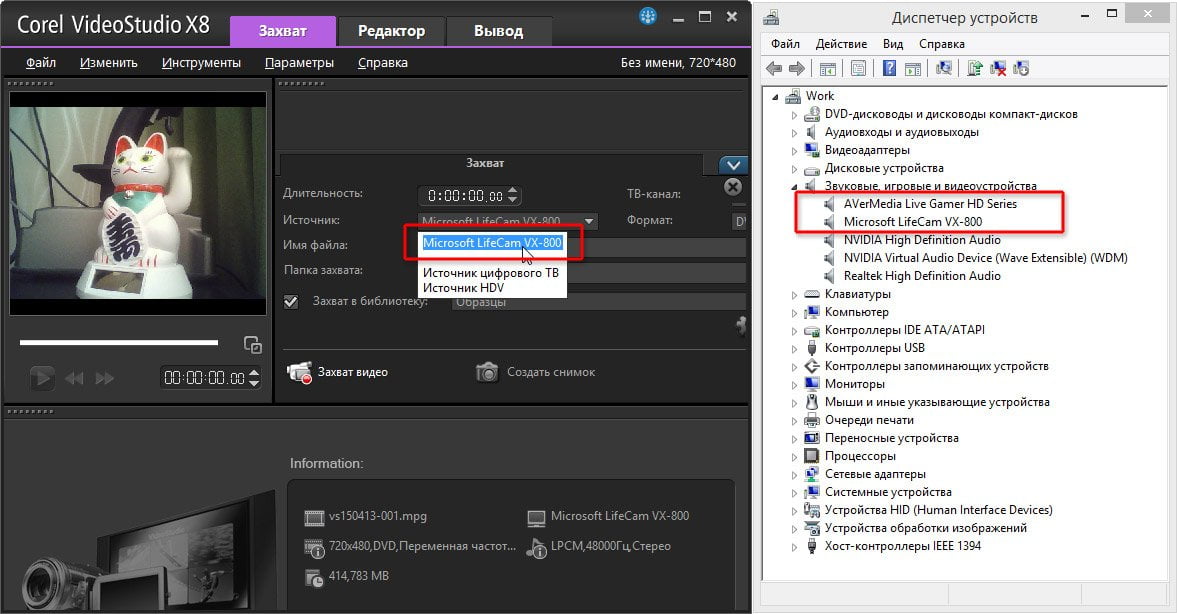Open the Действие menu in Device Manager
This screenshot has height=614, width=1177.
pyautogui.click(x=841, y=44)
